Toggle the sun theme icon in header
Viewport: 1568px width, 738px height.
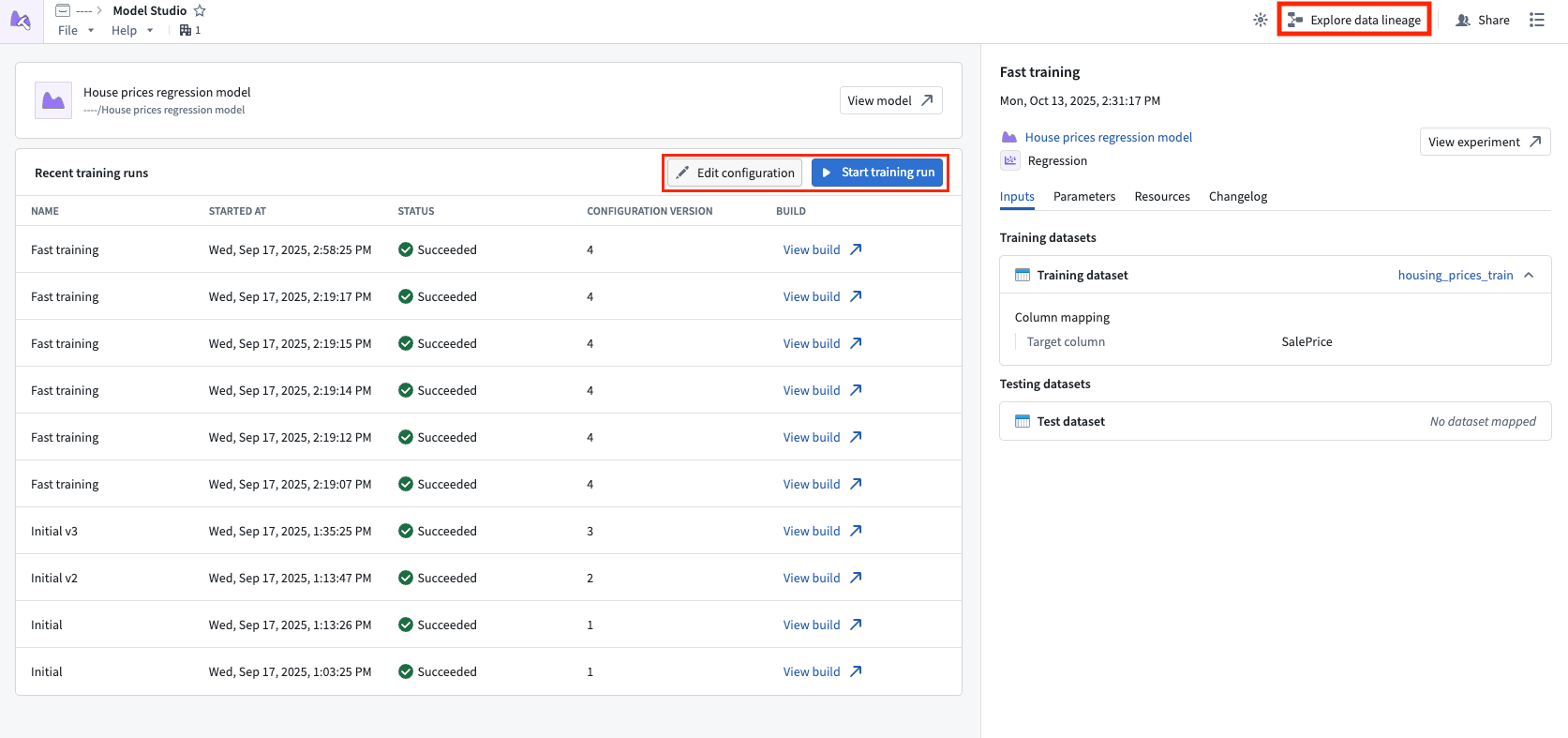pyautogui.click(x=1261, y=20)
